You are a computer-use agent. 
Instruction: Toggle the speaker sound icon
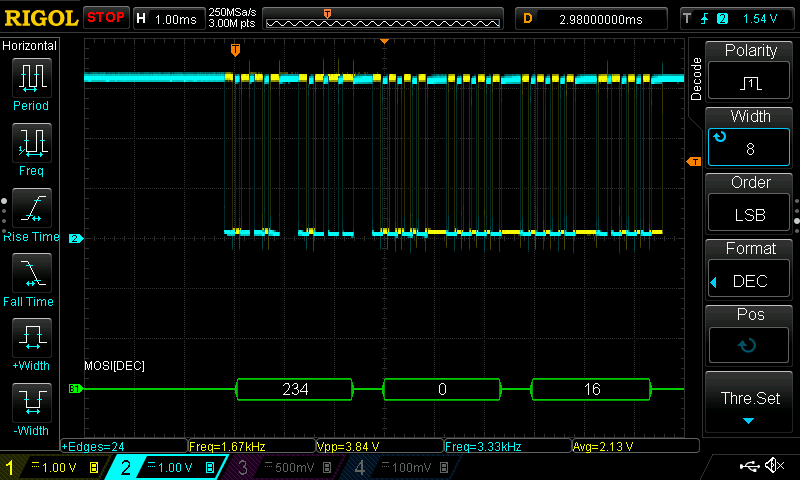774,466
